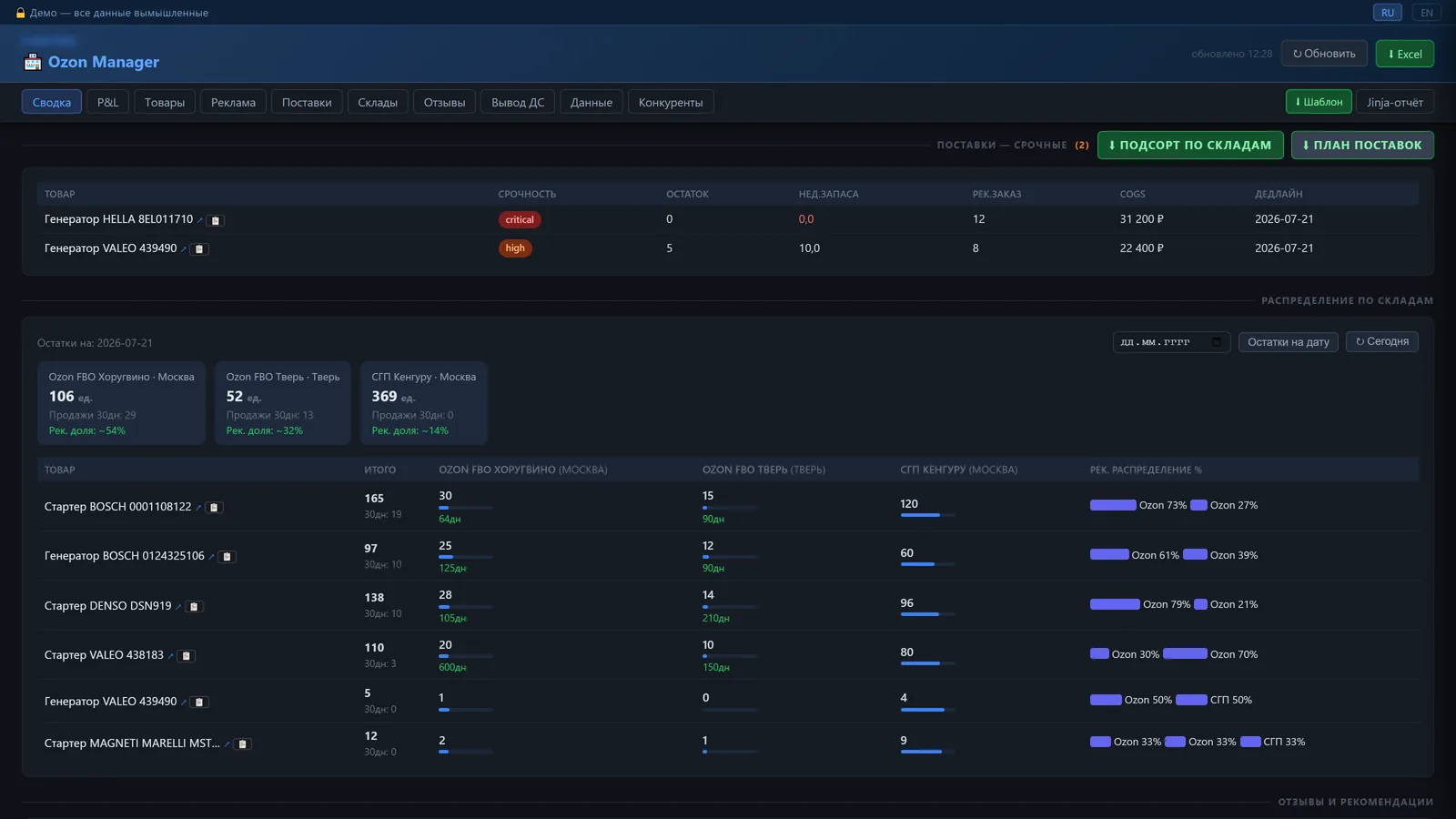Screen dimensions: 1456x819
Task: Click the Остатки на: 2026-07-21 label
Action: [95, 343]
